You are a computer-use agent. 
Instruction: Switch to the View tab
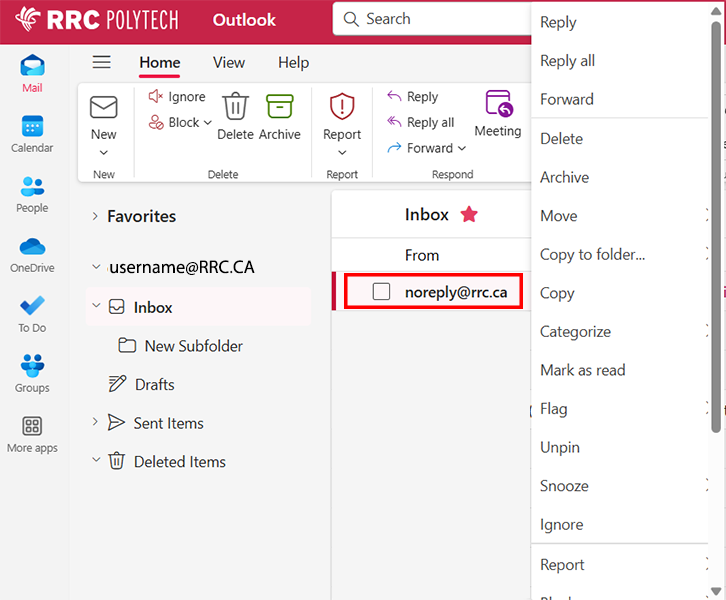tap(228, 62)
